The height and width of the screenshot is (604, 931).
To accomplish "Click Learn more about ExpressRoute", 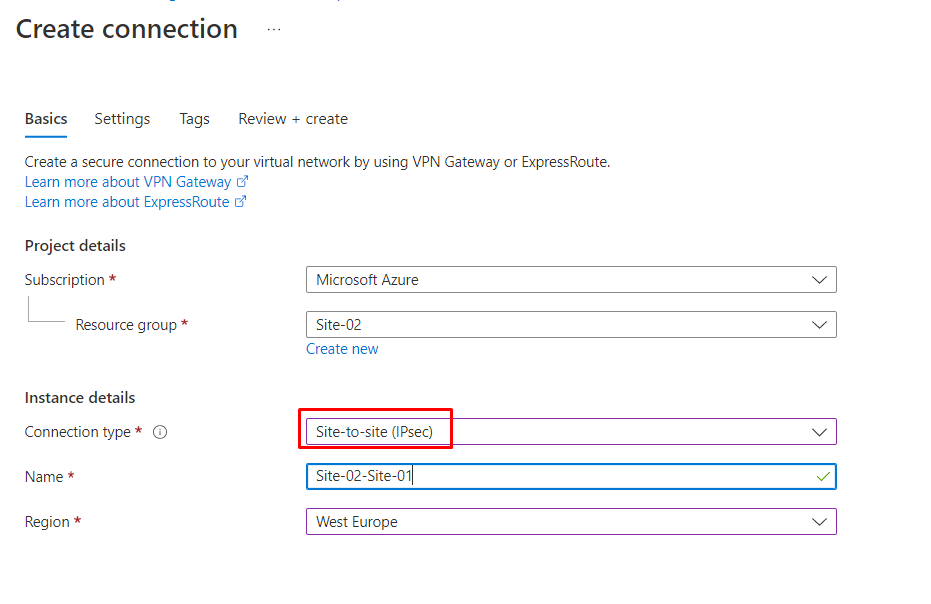I will (x=125, y=201).
